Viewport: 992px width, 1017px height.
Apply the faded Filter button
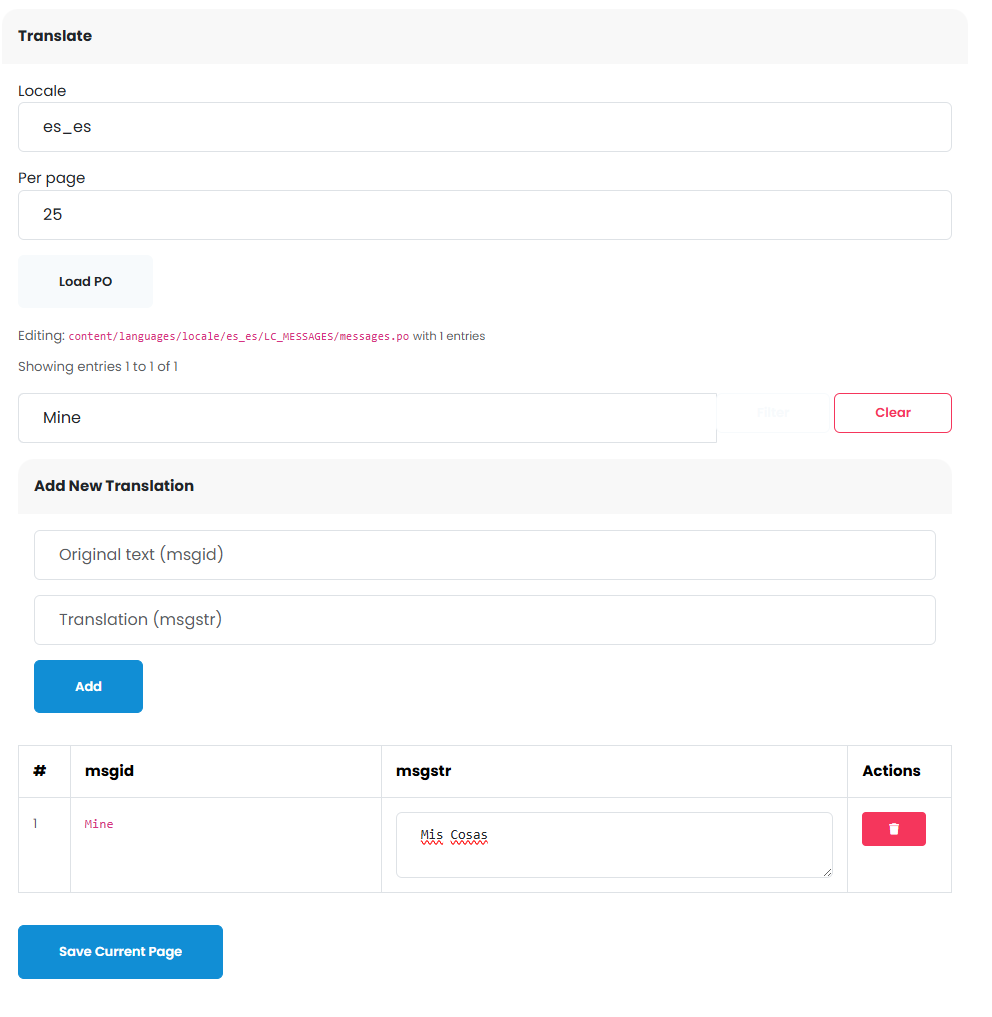click(773, 413)
